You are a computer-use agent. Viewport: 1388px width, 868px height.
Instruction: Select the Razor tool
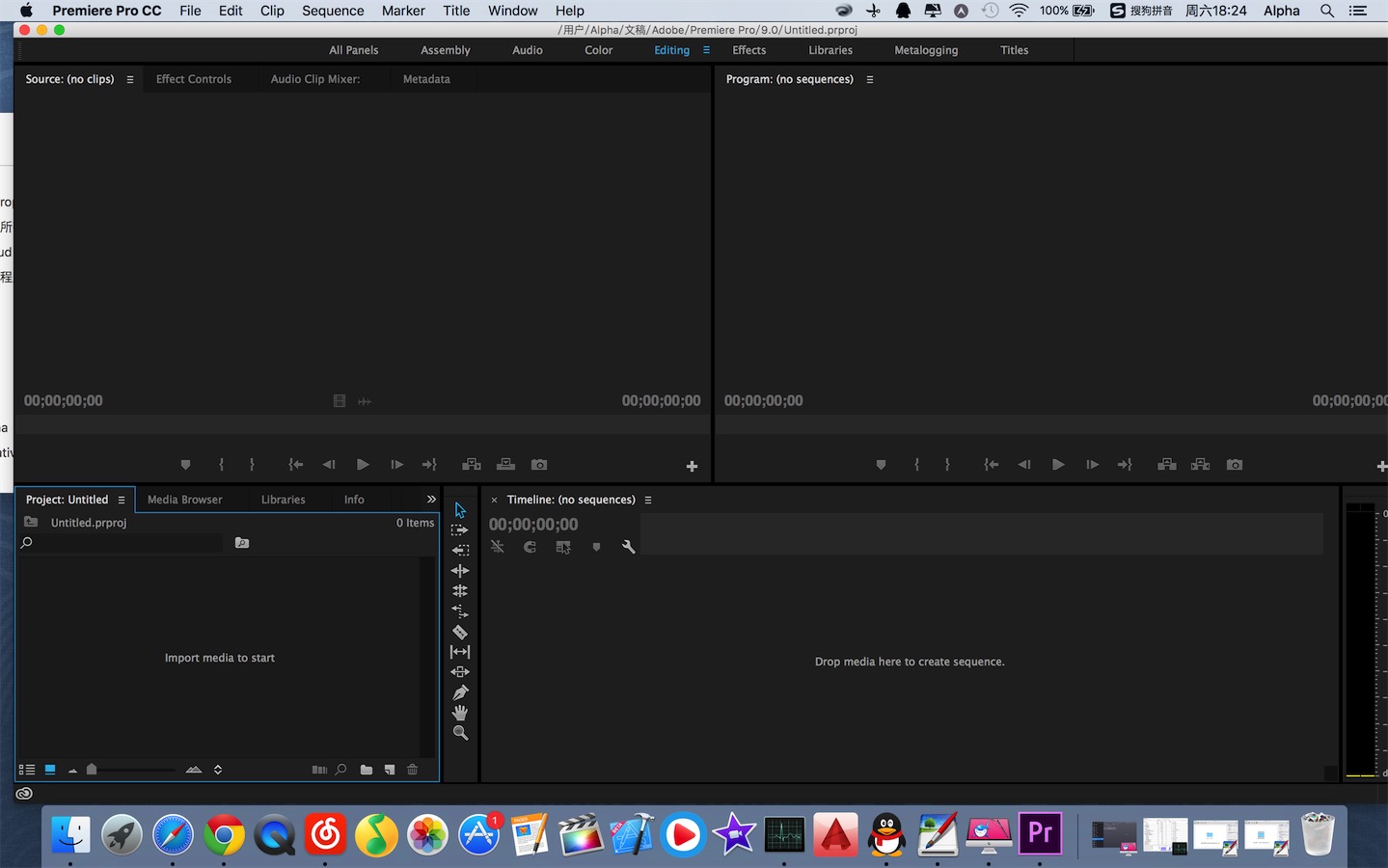click(x=460, y=632)
